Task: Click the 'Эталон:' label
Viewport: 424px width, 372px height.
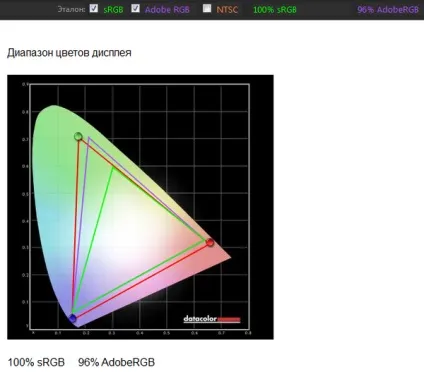Action: (x=71, y=9)
